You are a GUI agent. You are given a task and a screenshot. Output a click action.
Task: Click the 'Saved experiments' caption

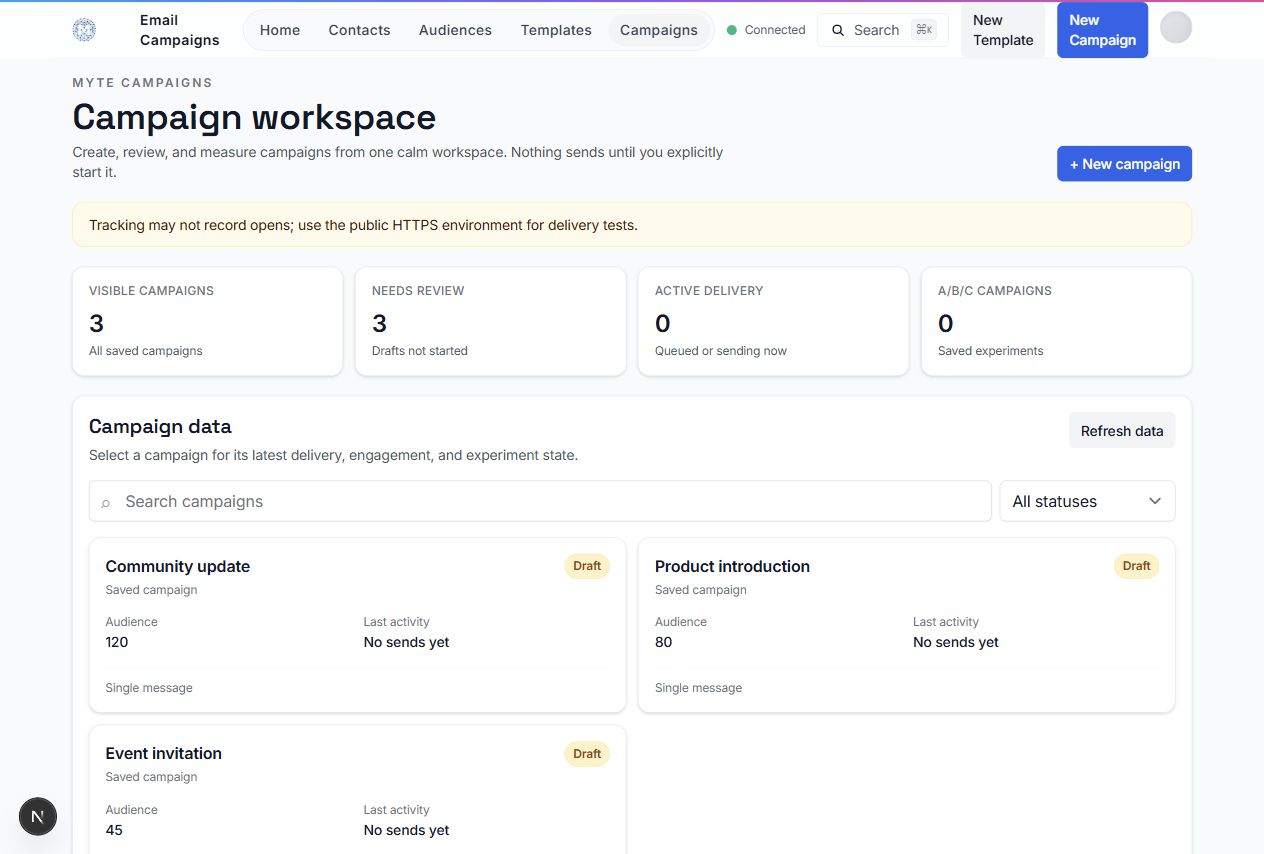pos(990,351)
